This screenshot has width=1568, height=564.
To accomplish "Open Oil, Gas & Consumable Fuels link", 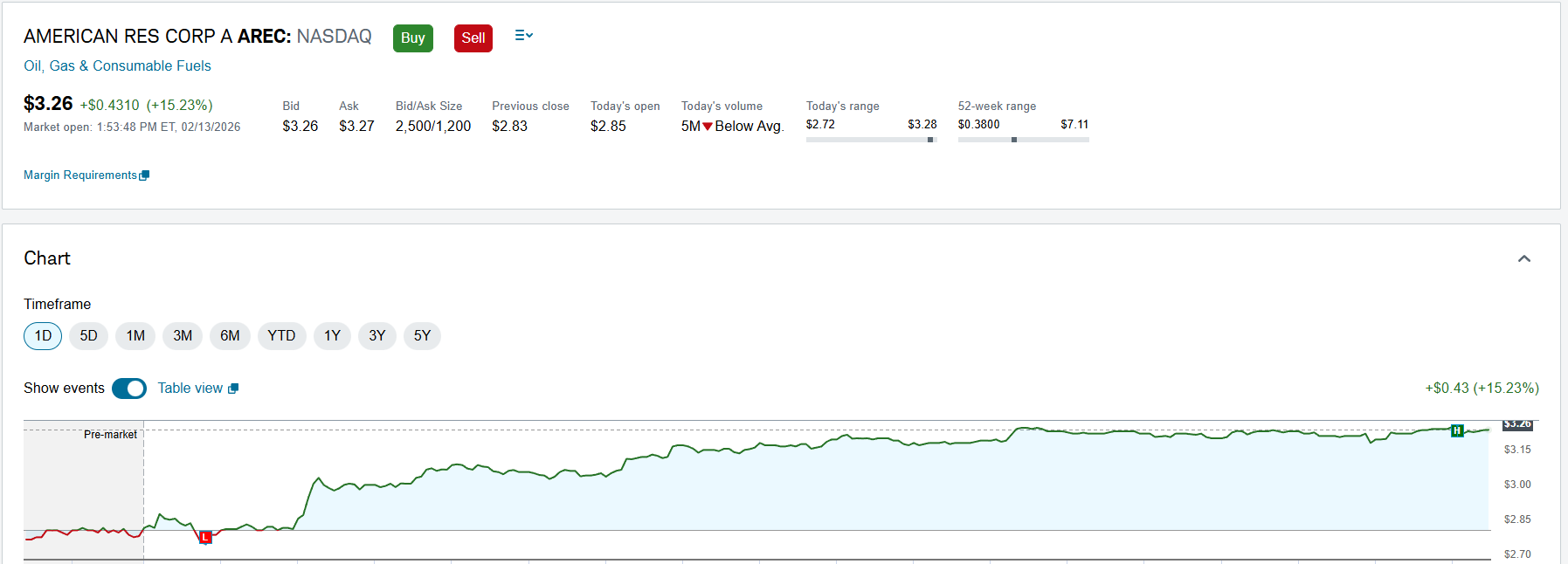I will coord(117,65).
